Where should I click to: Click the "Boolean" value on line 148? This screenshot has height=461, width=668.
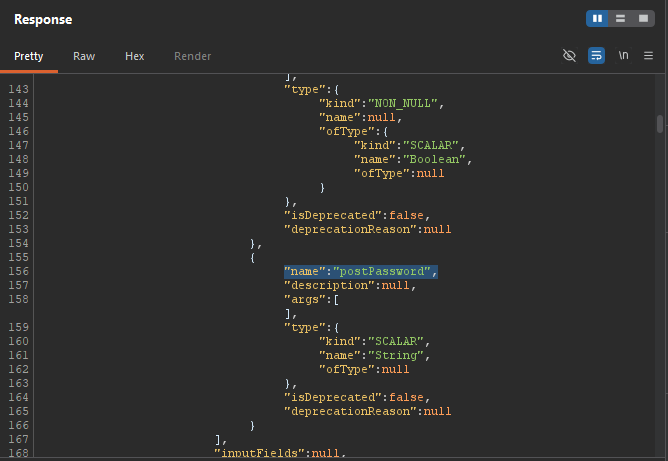434,159
